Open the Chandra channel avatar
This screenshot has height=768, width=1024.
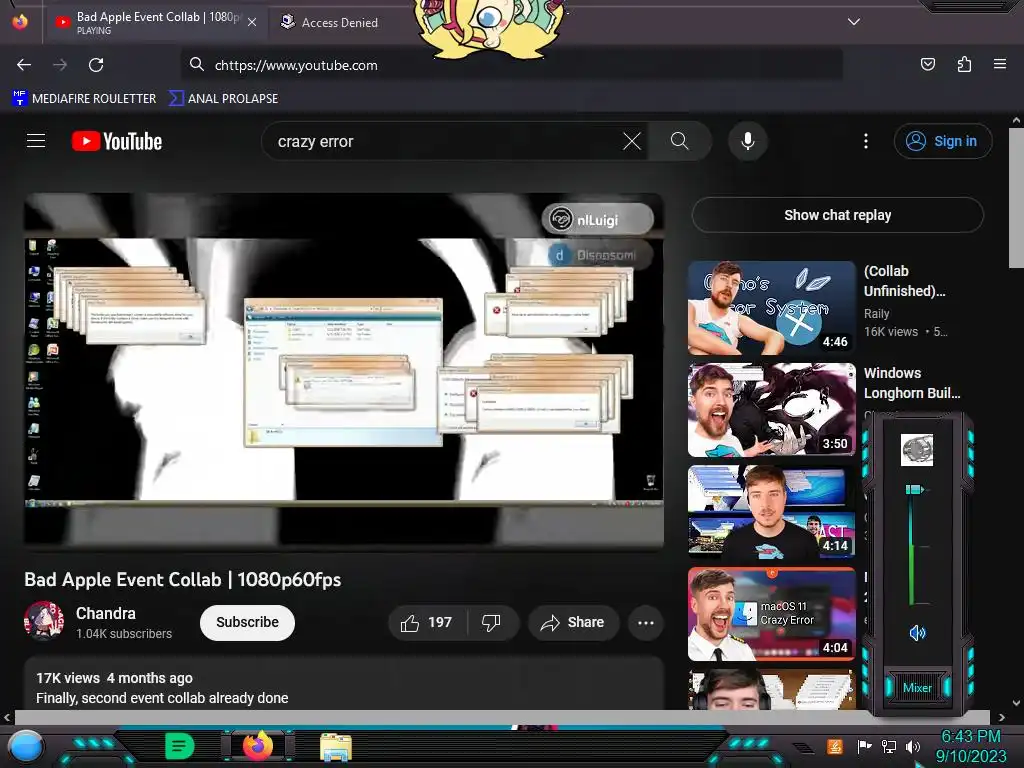click(44, 621)
